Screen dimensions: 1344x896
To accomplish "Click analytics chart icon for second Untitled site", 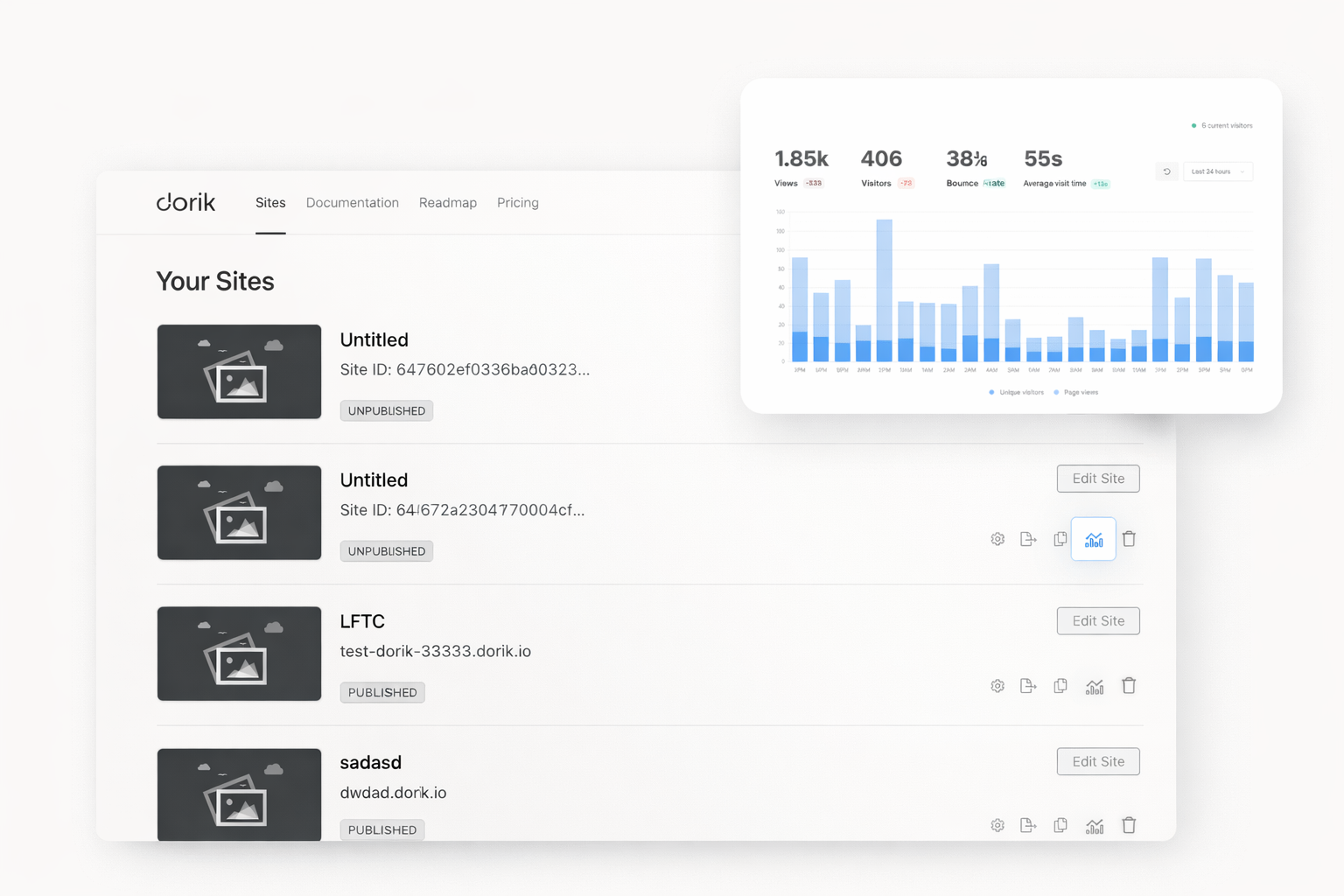I will click(1094, 540).
